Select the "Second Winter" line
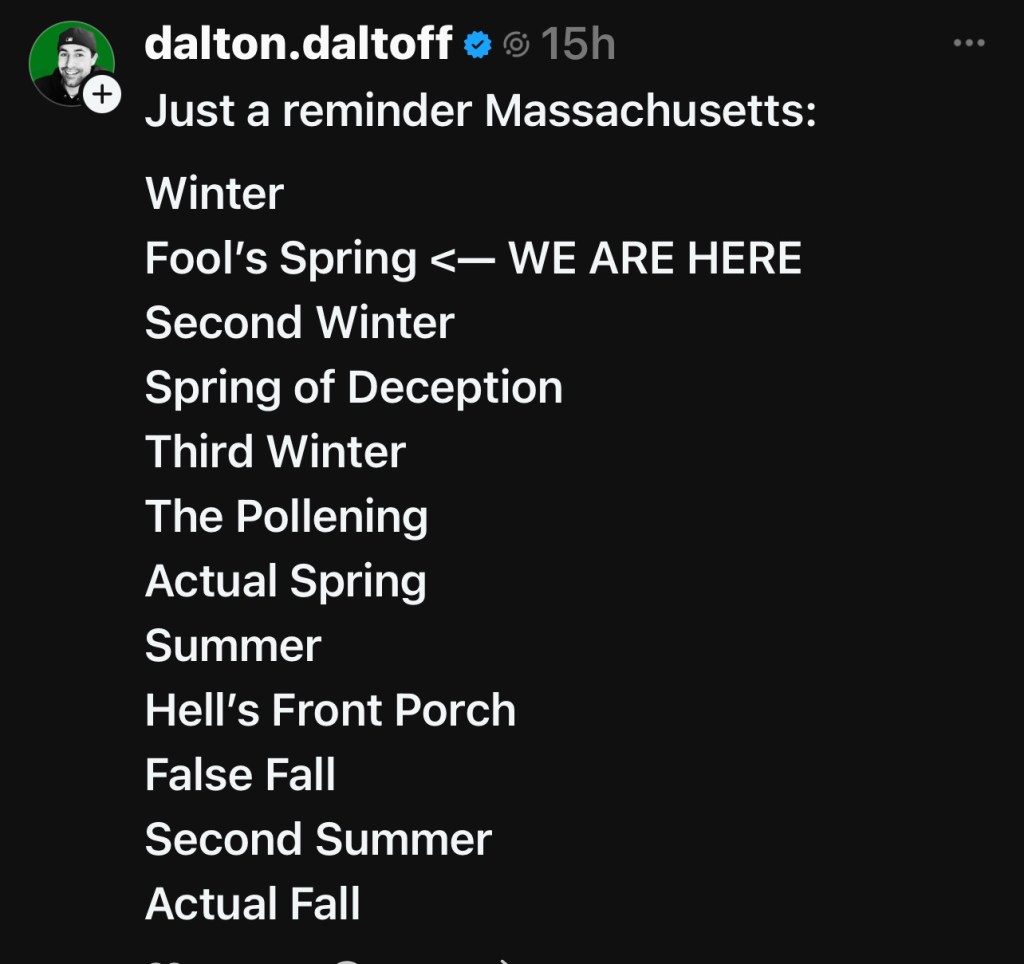The height and width of the screenshot is (964, 1024). tap(299, 323)
